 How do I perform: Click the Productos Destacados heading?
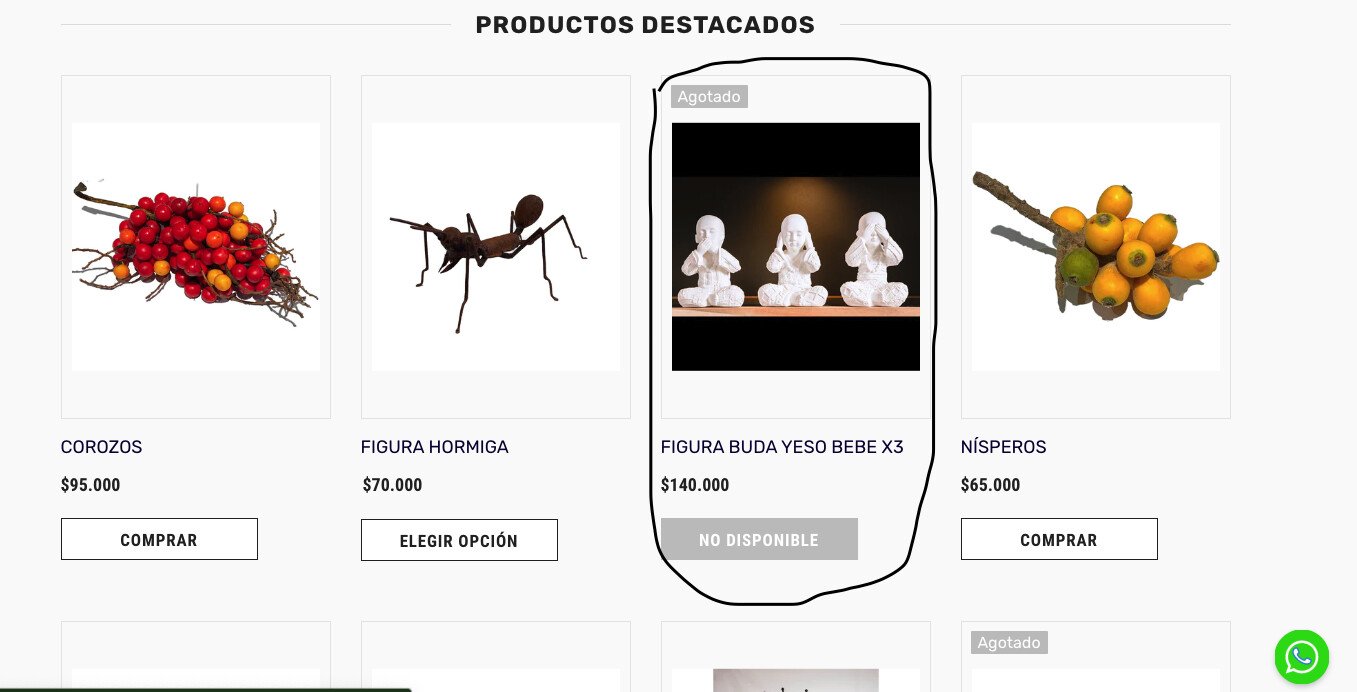click(x=645, y=24)
